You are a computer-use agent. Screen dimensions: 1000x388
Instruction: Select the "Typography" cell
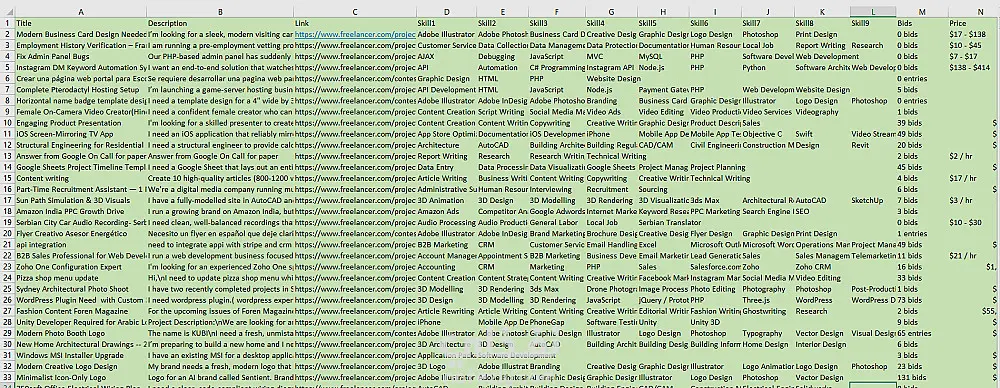(768, 333)
